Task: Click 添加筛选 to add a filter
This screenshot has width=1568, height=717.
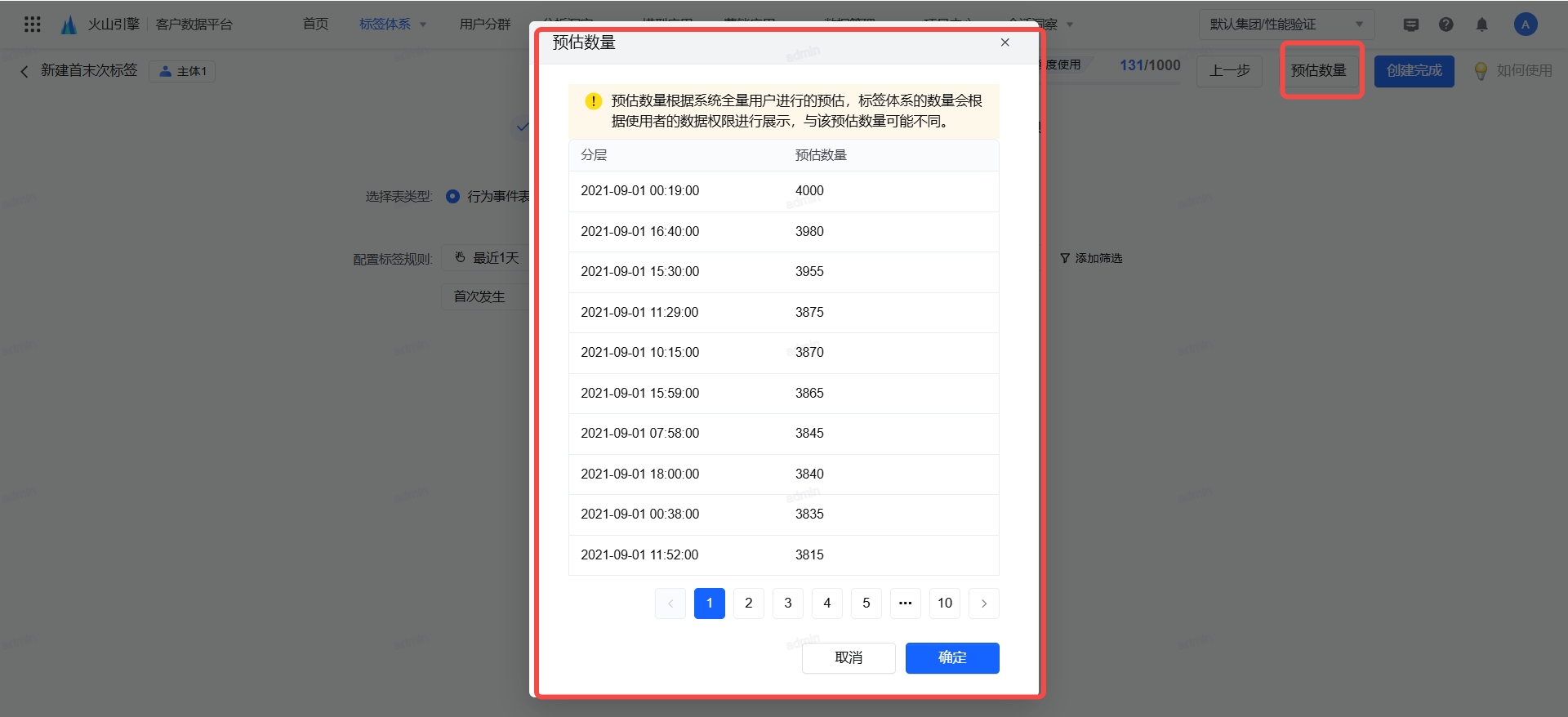Action: point(1091,258)
